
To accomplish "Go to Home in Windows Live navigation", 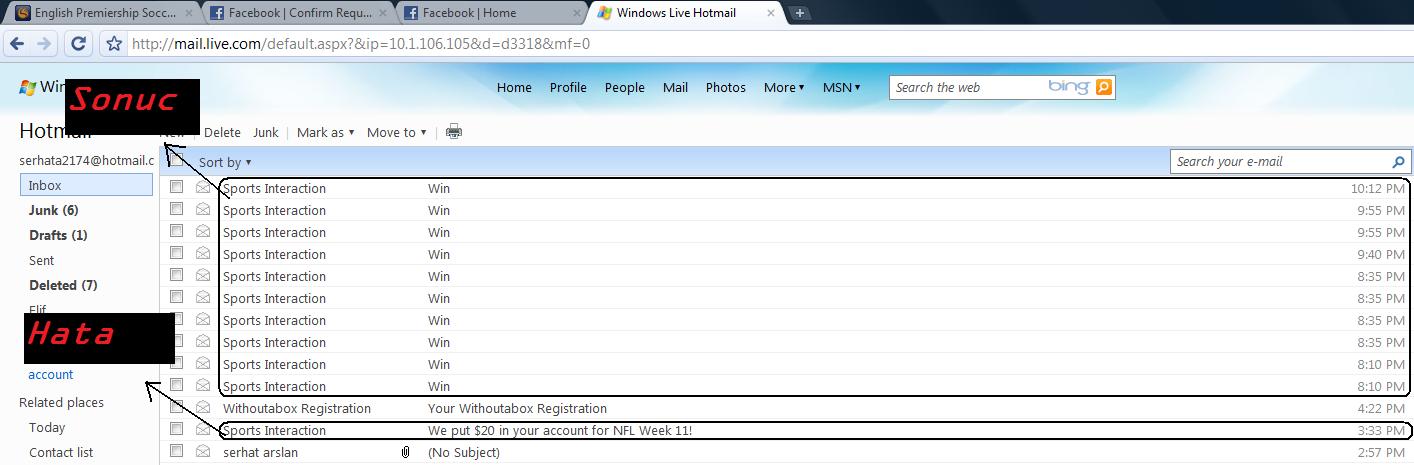I will [x=514, y=87].
